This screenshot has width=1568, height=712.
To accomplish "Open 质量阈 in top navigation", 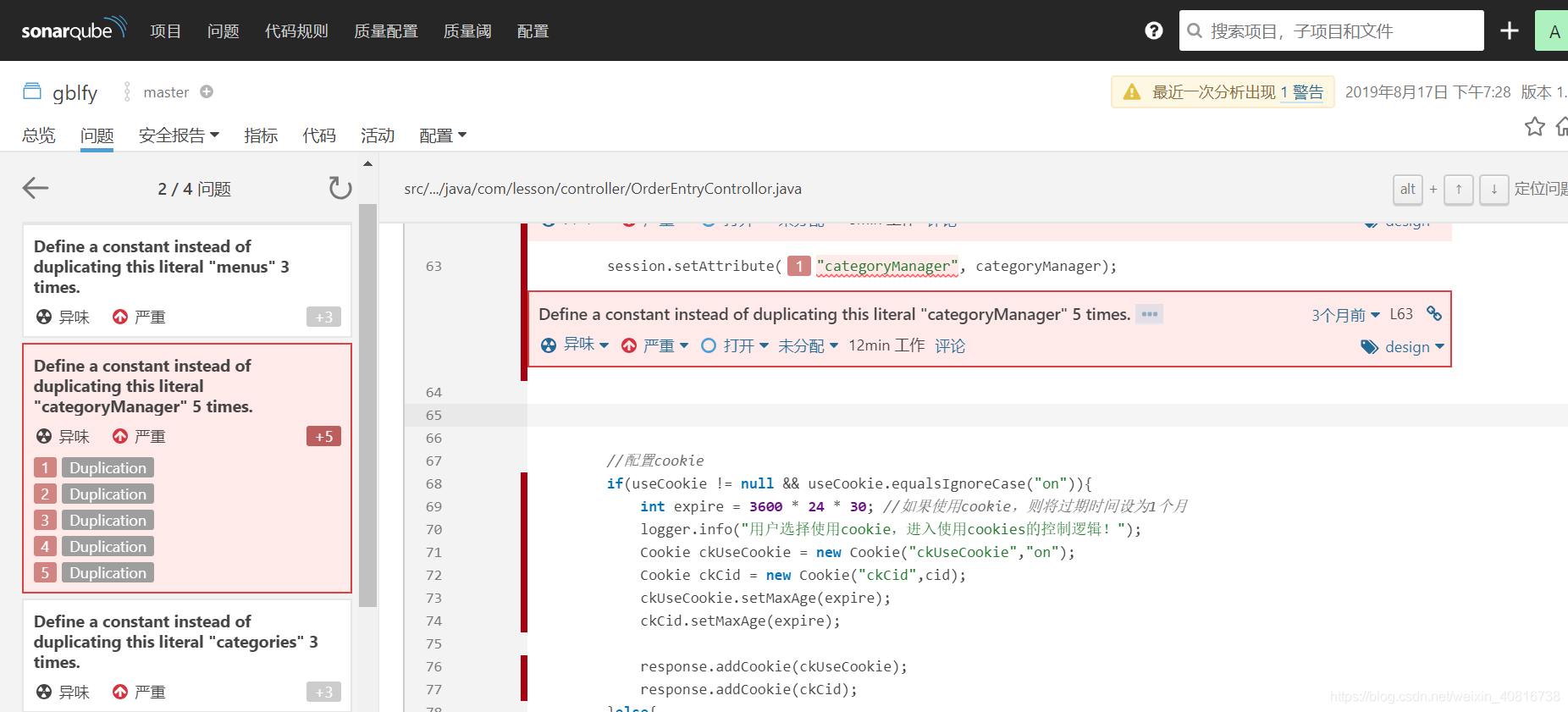I will 467,31.
